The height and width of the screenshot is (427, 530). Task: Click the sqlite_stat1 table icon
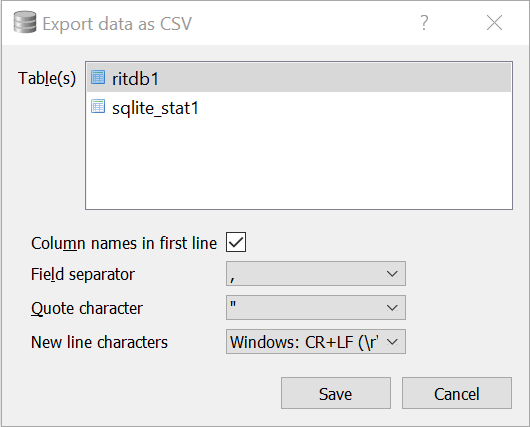coord(98,106)
